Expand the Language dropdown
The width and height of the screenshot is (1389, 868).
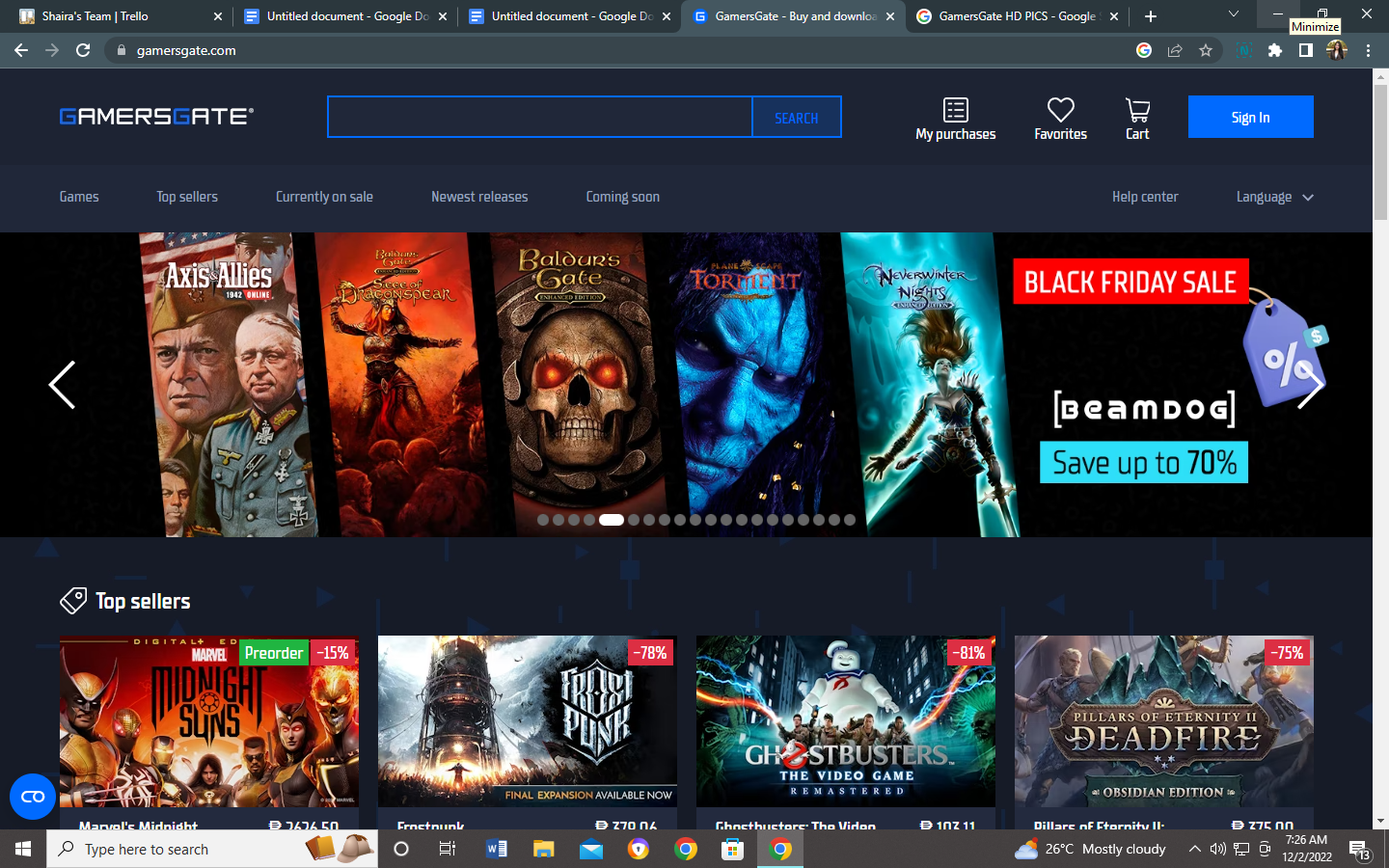1274,197
